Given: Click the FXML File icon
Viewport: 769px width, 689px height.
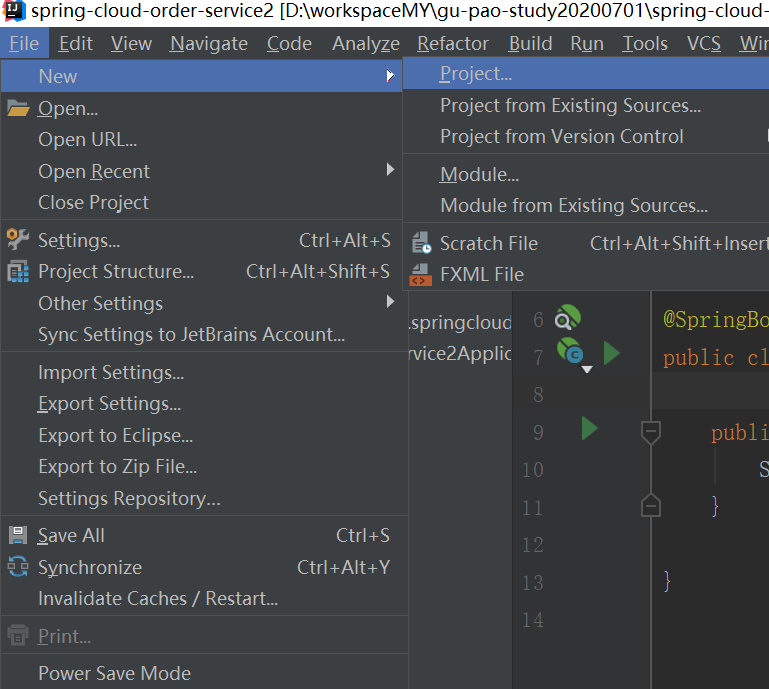Looking at the screenshot, I should click(x=421, y=274).
